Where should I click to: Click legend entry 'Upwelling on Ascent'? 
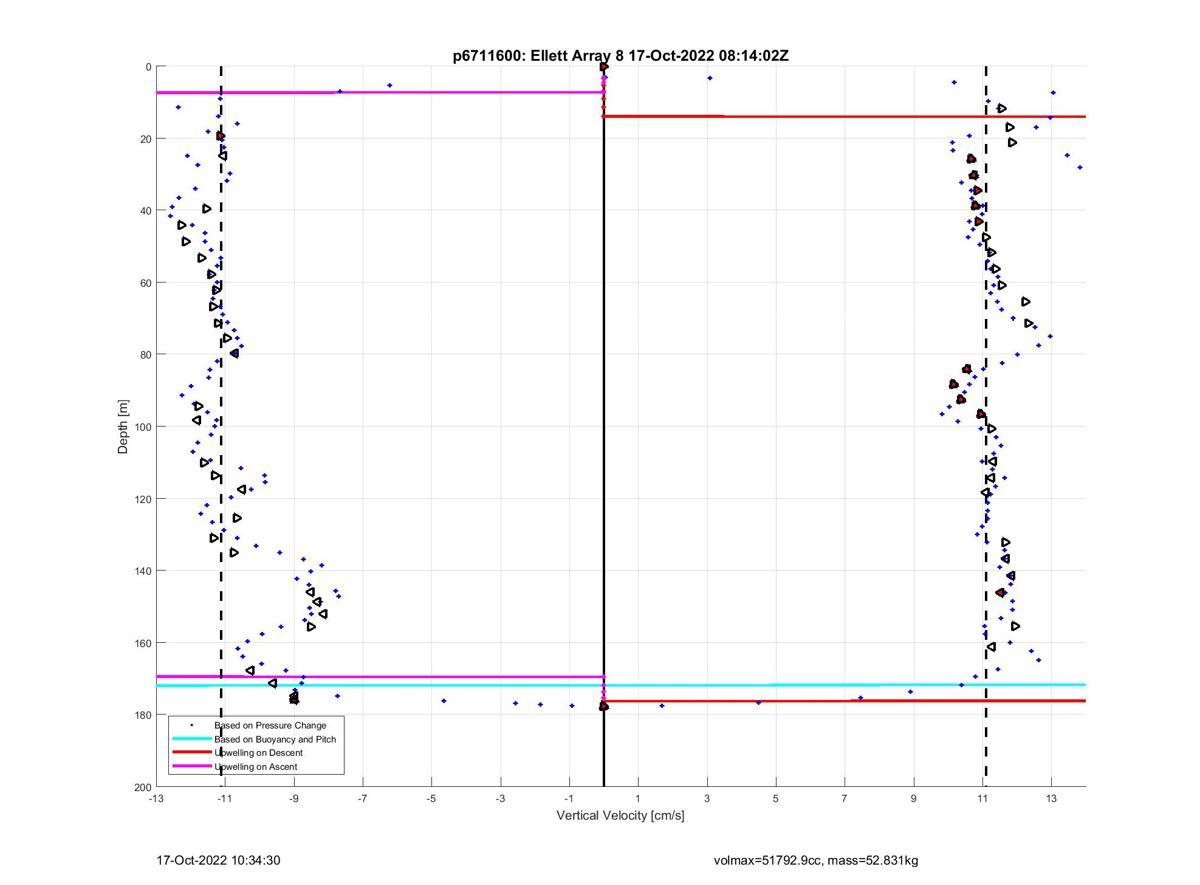coord(255,767)
